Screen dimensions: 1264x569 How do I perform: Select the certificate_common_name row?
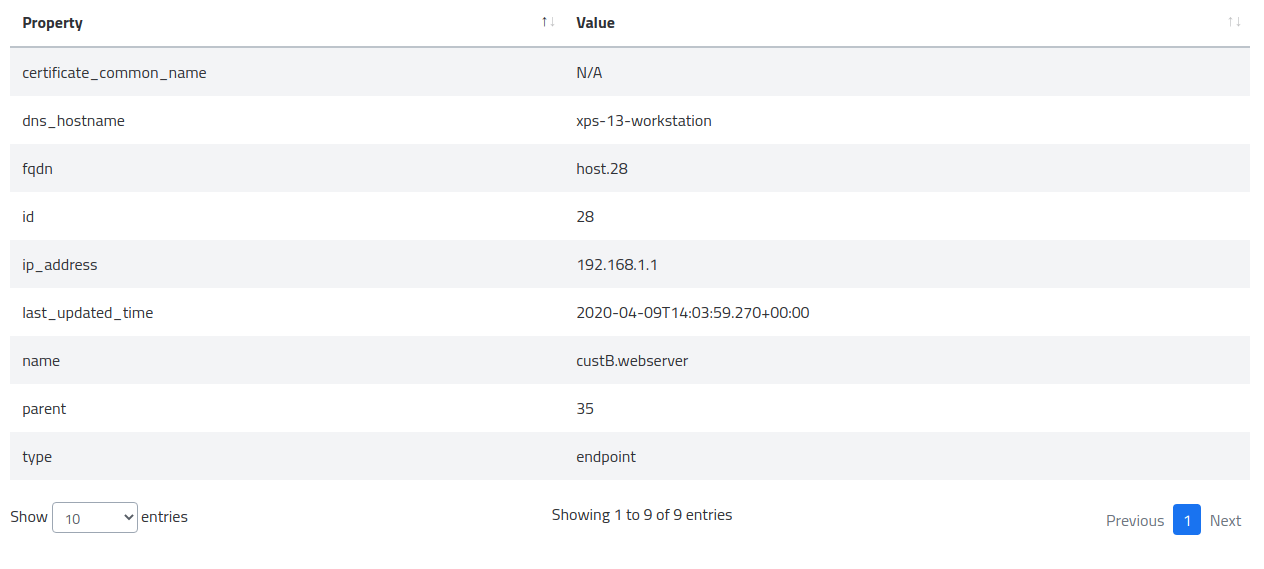114,73
